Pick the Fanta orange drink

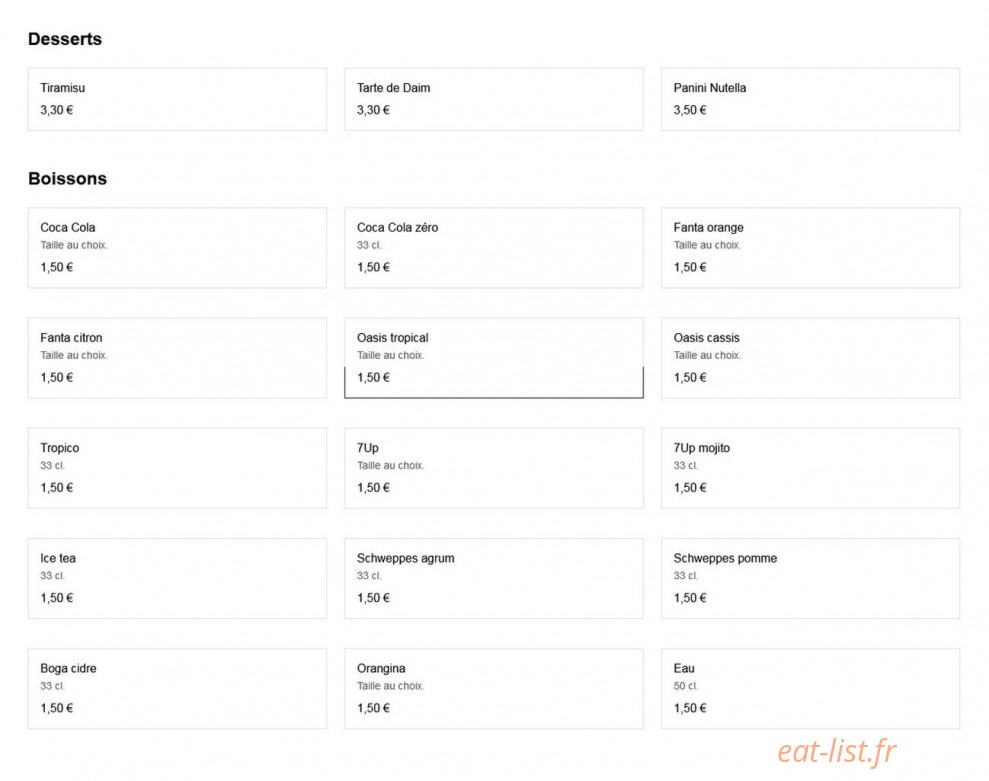coord(811,247)
